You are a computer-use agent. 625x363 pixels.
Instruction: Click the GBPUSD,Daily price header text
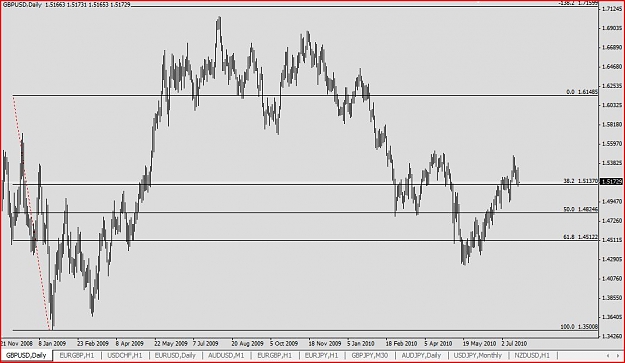coord(66,5)
